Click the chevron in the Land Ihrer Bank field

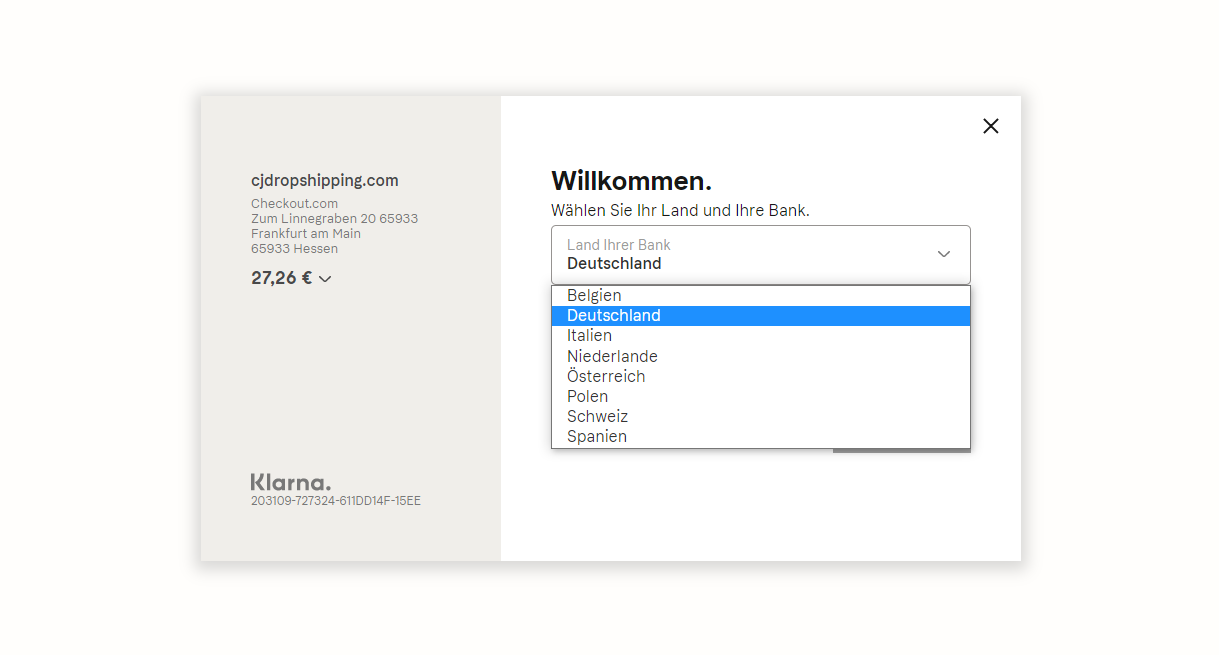coord(943,254)
